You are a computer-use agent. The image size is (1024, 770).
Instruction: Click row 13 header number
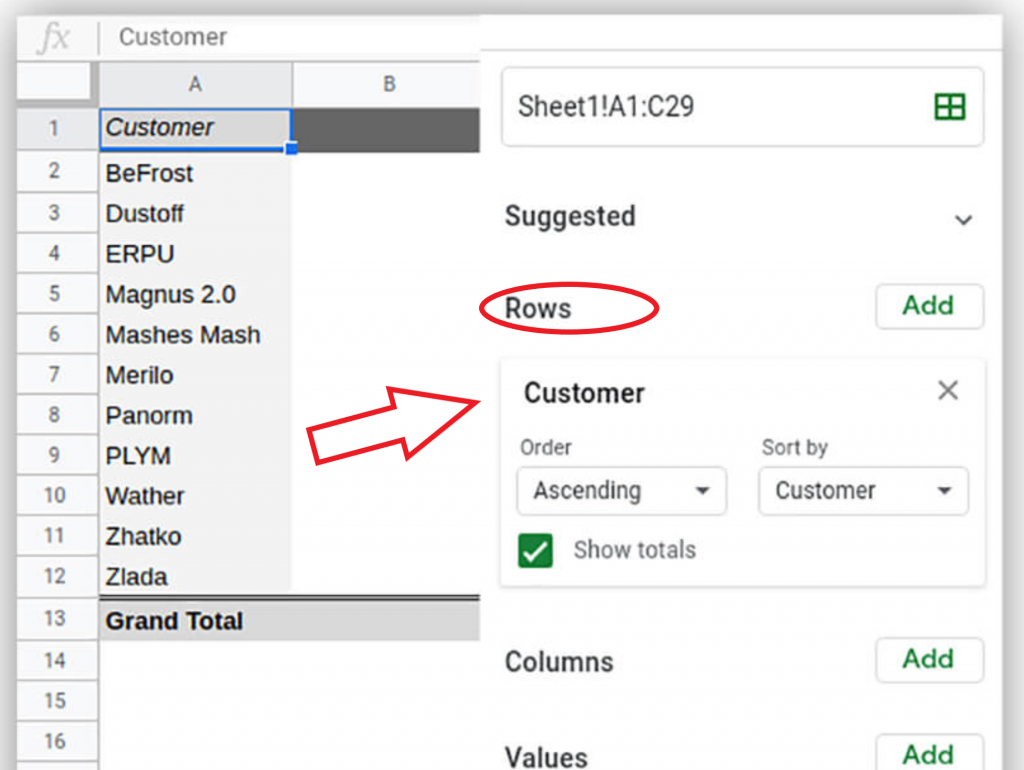point(55,620)
